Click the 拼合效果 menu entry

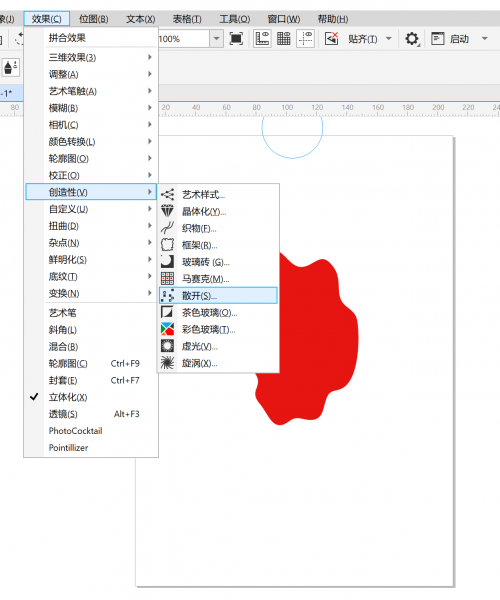(x=91, y=38)
